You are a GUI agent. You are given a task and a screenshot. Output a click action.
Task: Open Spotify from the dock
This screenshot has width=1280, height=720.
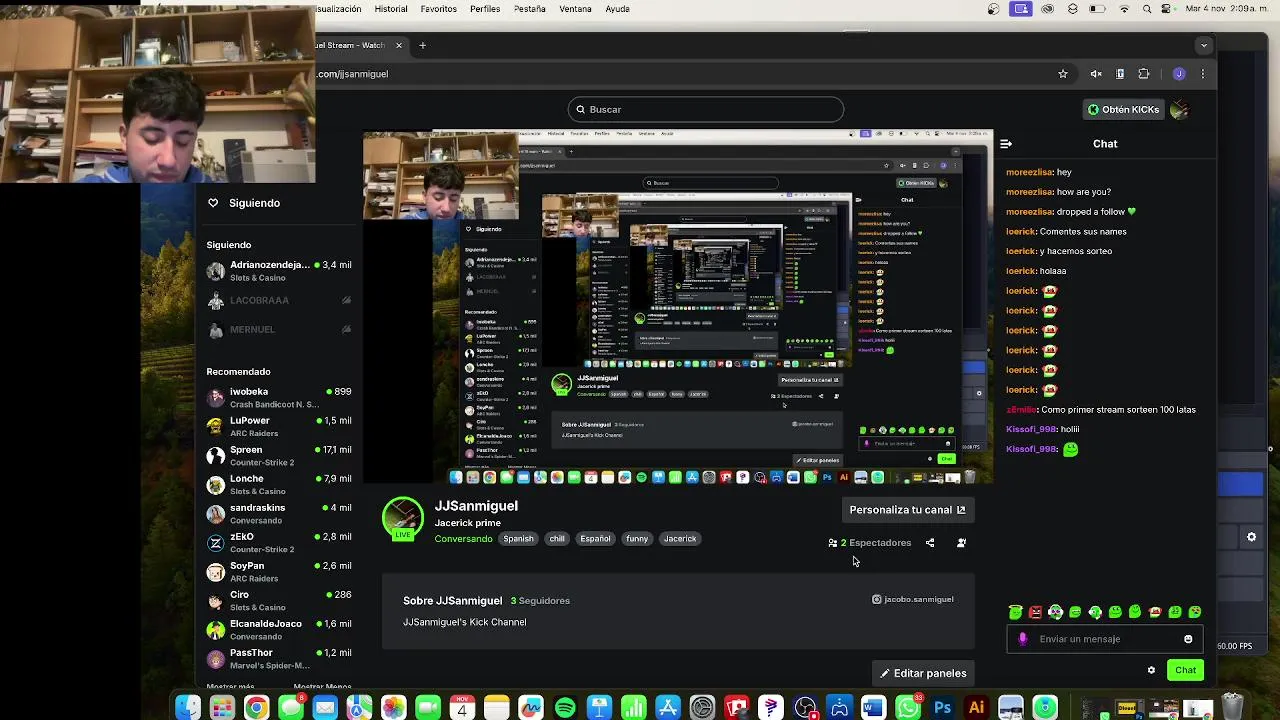point(565,708)
